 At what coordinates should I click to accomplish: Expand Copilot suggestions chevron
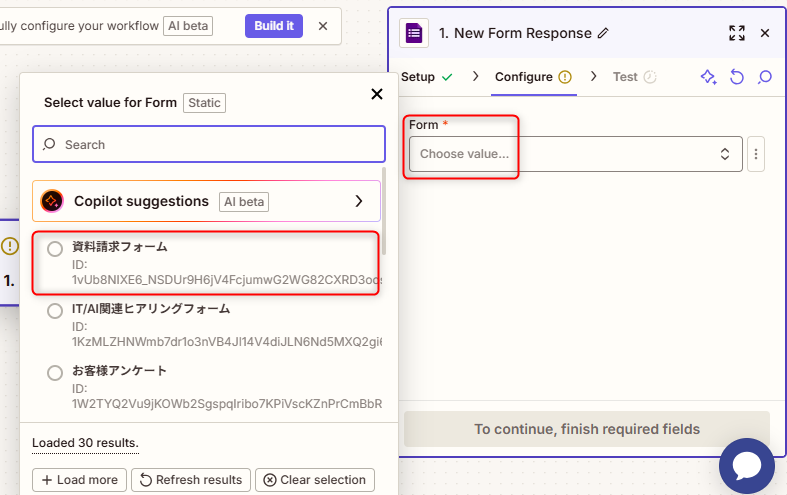point(359,201)
